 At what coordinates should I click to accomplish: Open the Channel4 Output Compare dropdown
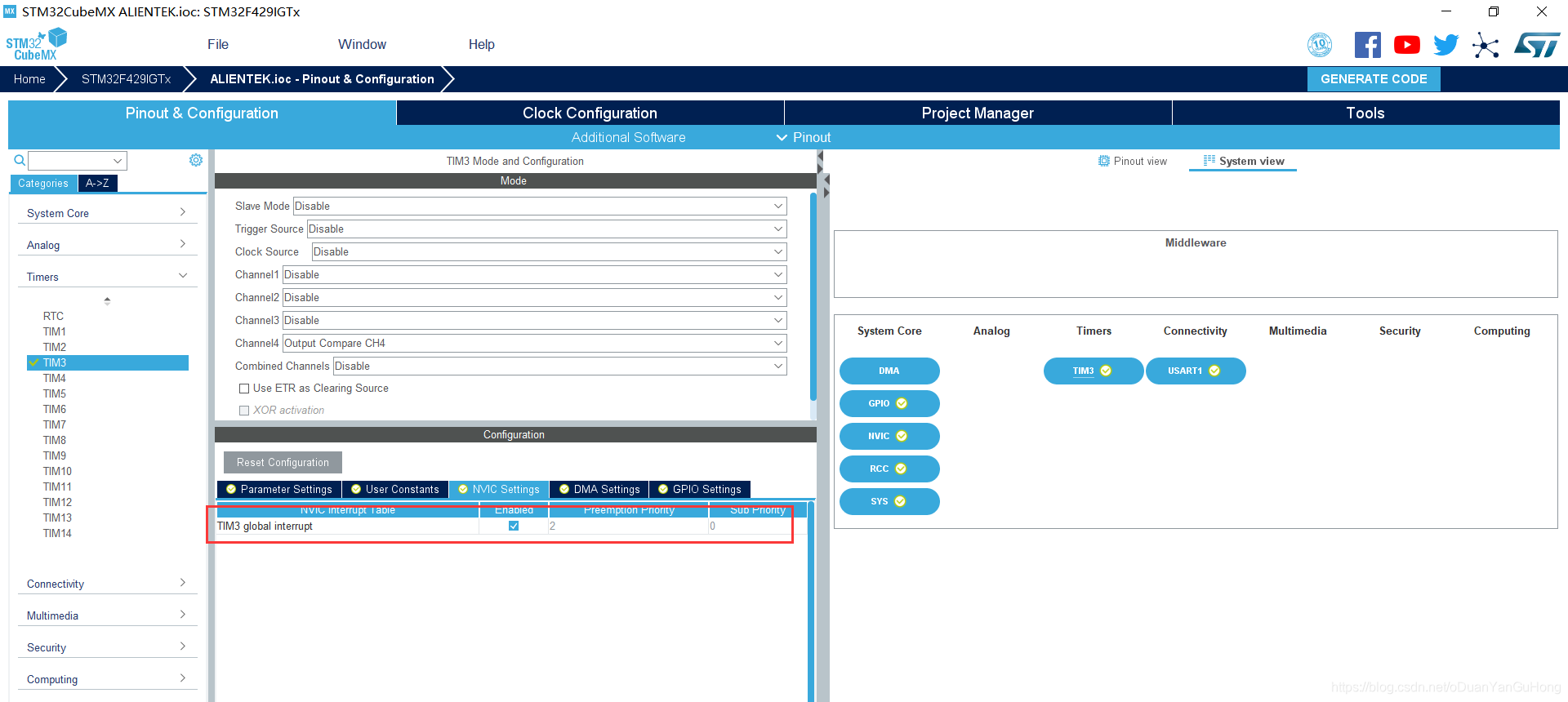click(x=534, y=344)
